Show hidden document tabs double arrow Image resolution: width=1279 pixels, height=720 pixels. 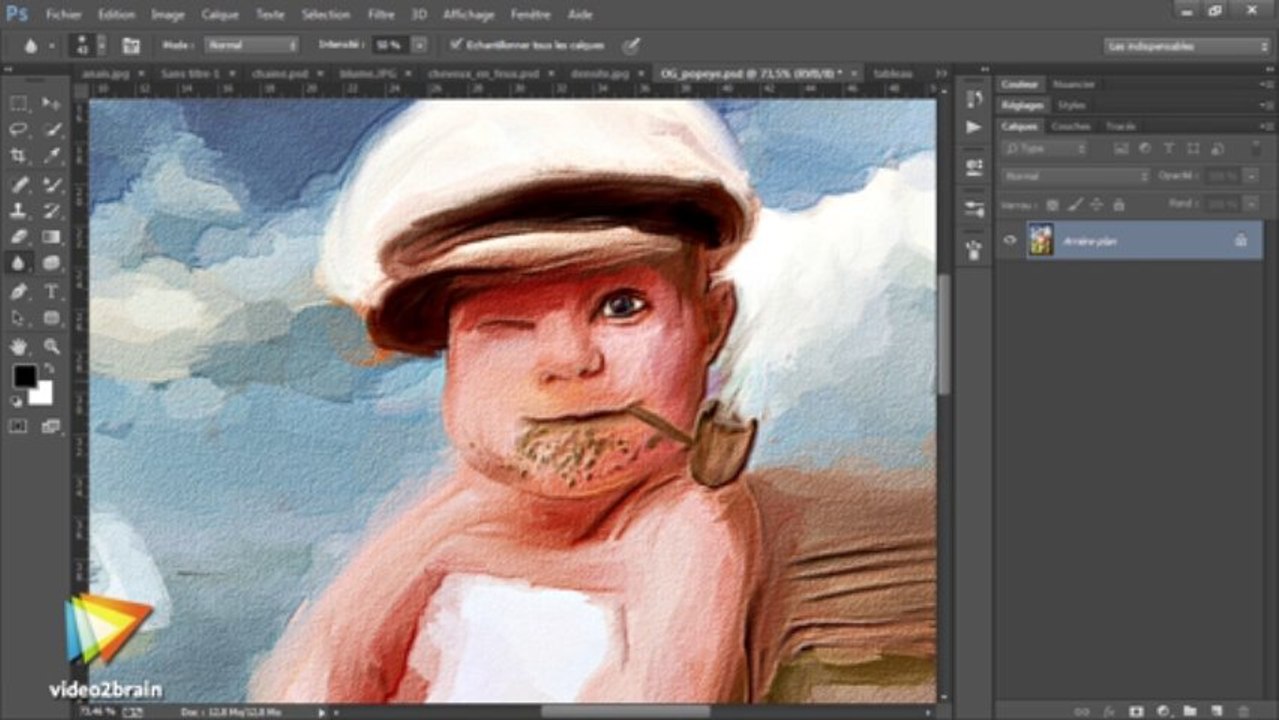941,73
